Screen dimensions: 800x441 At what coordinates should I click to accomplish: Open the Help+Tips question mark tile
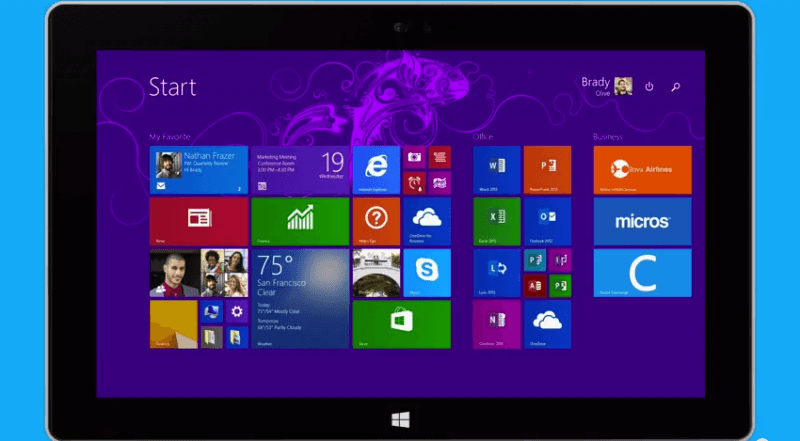pos(376,222)
